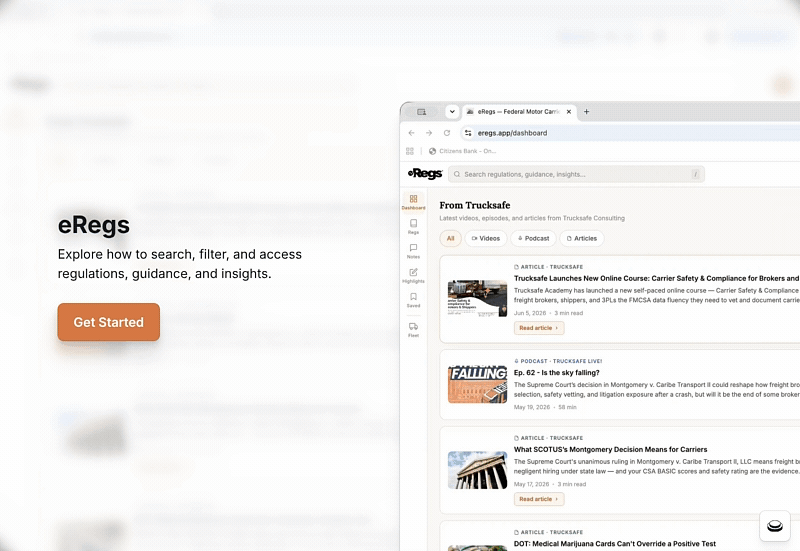Screen dimensions: 800x551
Task: Open the Dashboard sidebar icon
Action: click(x=413, y=202)
